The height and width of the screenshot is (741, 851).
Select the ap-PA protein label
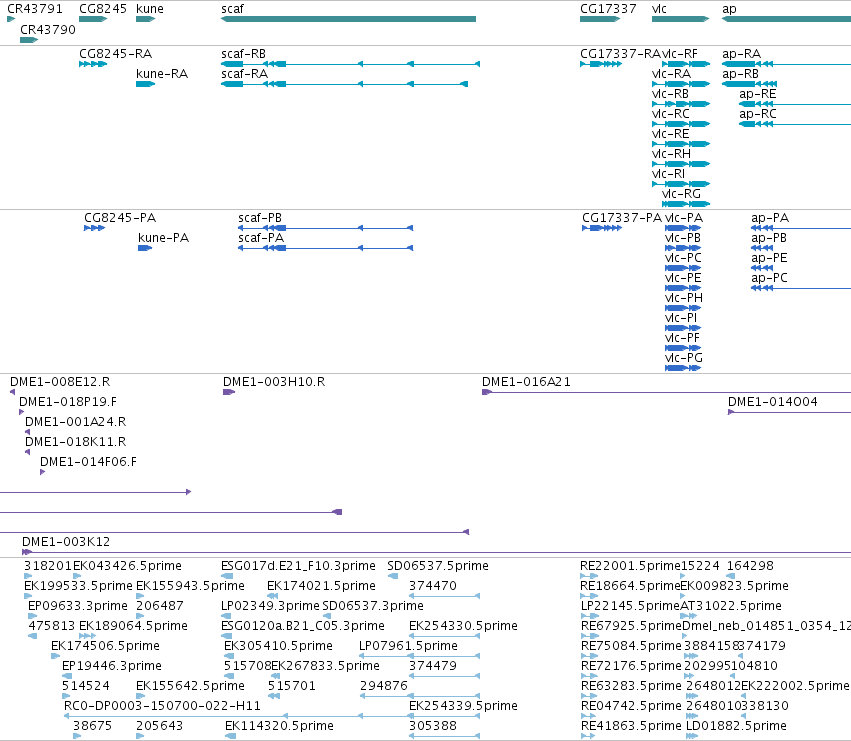click(770, 218)
